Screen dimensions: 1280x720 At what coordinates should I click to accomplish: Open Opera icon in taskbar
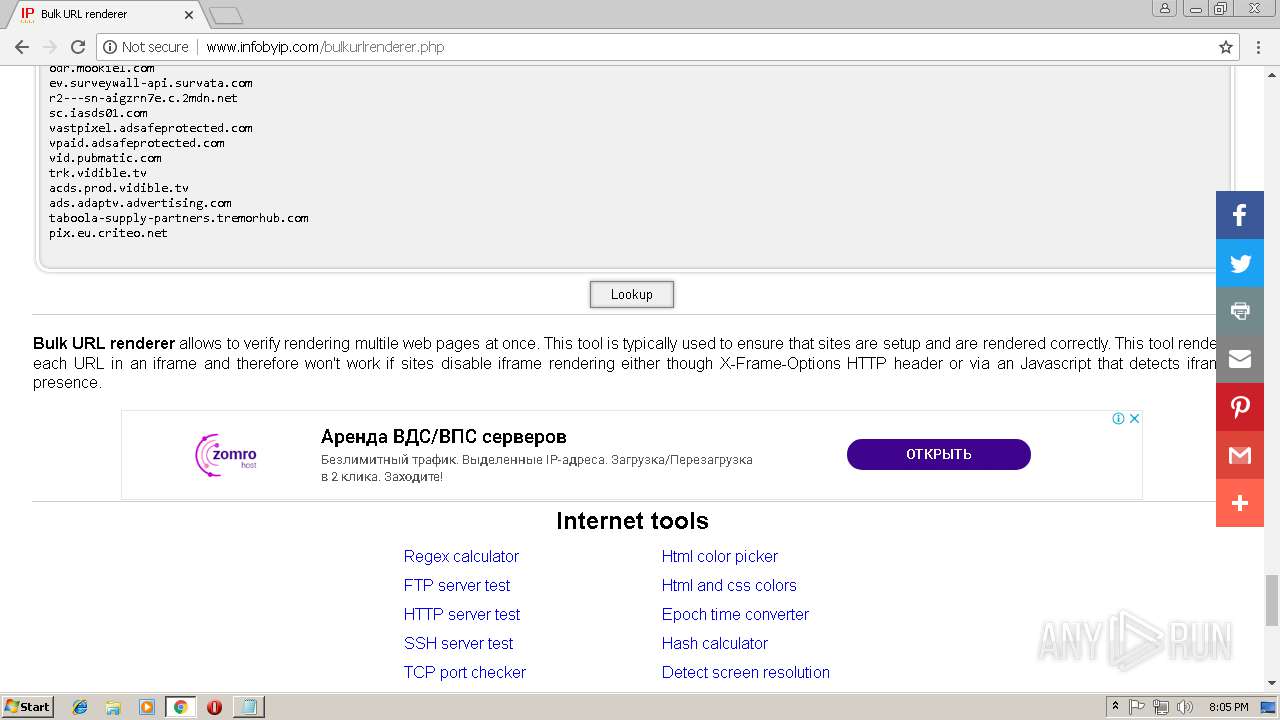click(x=214, y=707)
